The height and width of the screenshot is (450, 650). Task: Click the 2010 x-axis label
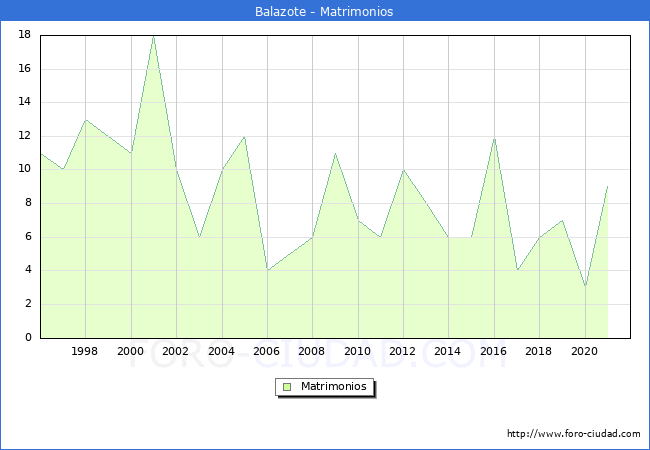point(357,351)
